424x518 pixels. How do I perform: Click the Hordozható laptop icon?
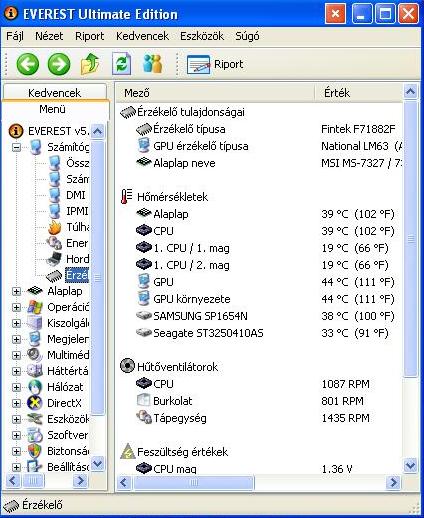point(54,259)
